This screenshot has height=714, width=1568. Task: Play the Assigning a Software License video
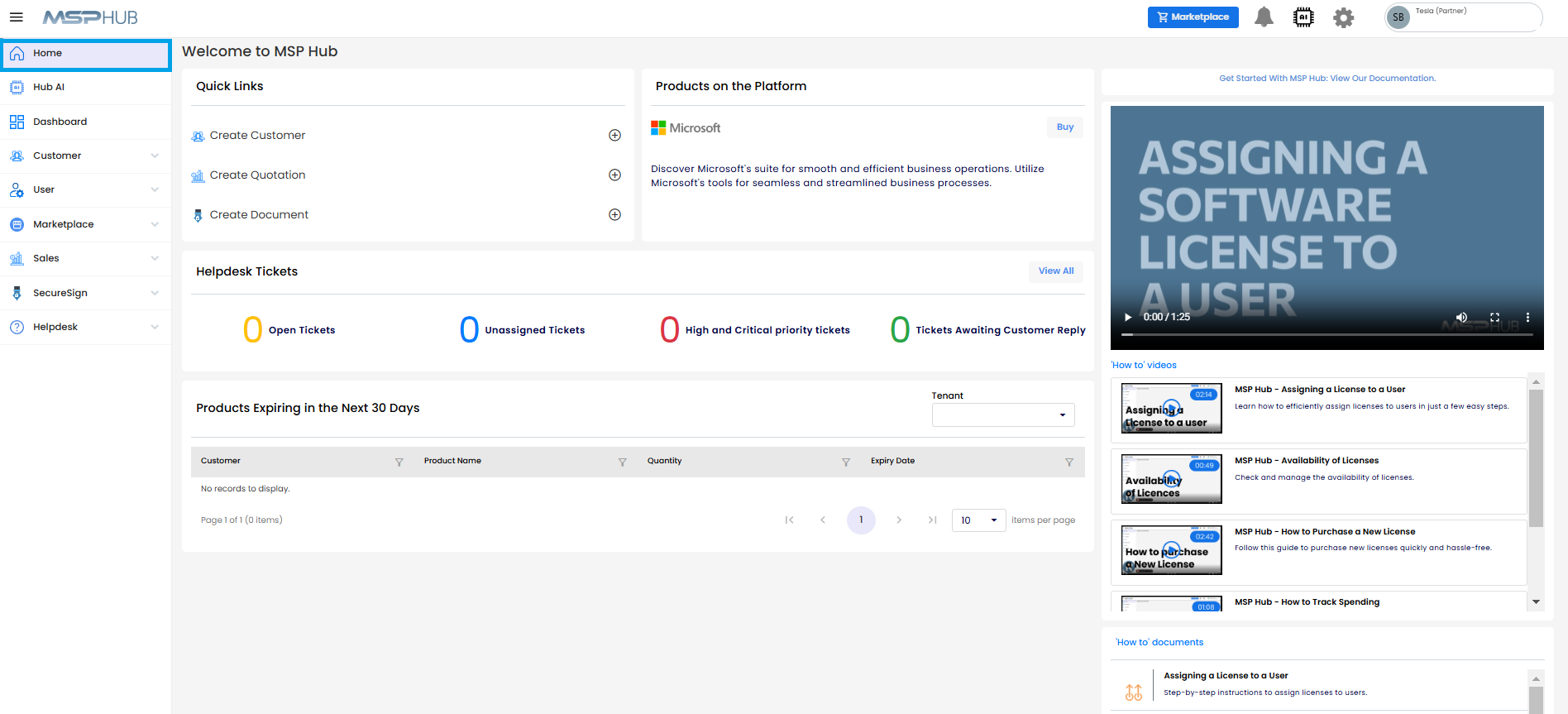coord(1128,318)
